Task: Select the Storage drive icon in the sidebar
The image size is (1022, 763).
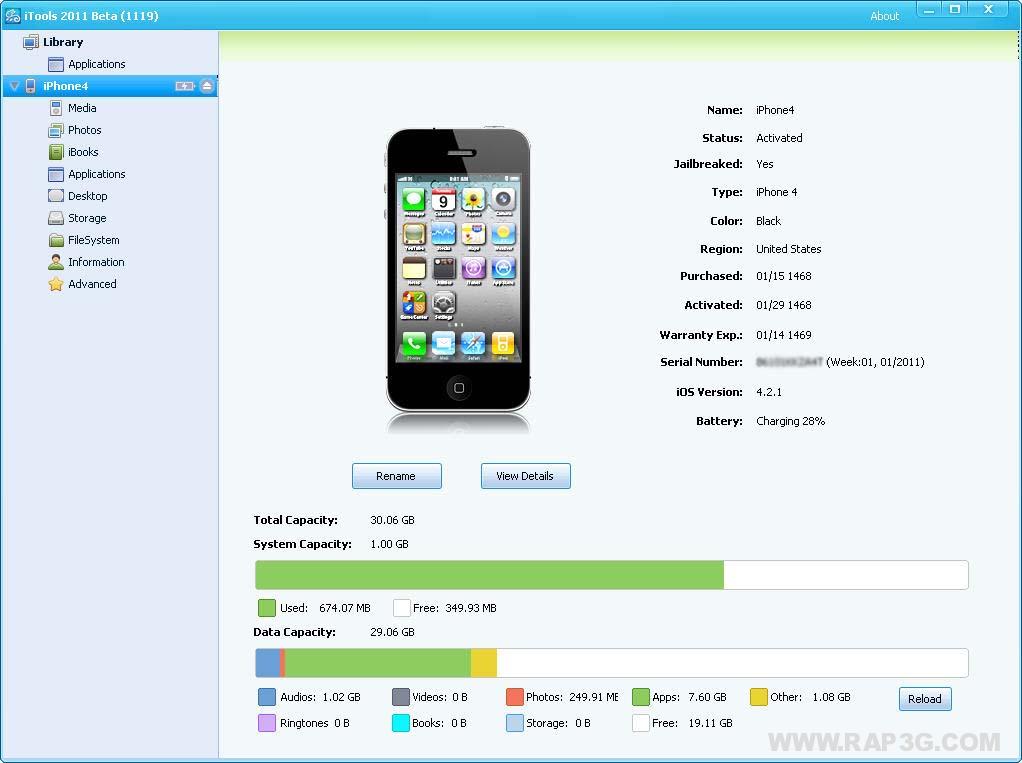Action: click(x=56, y=218)
